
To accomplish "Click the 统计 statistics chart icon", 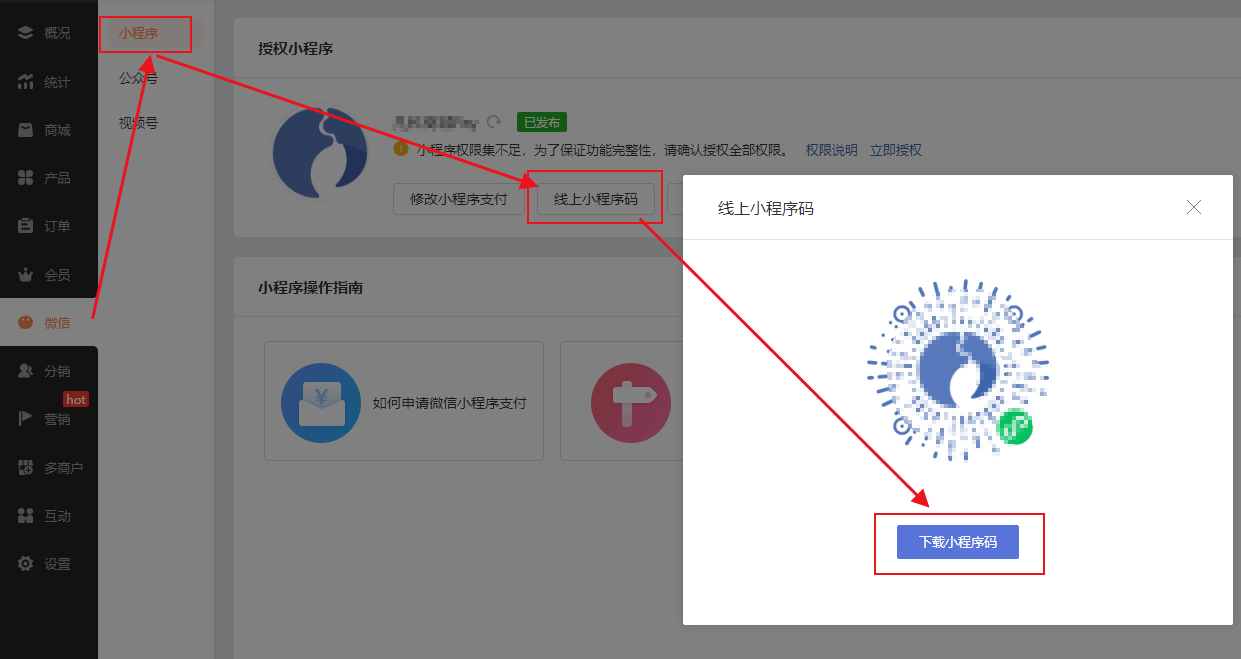I will coord(26,82).
